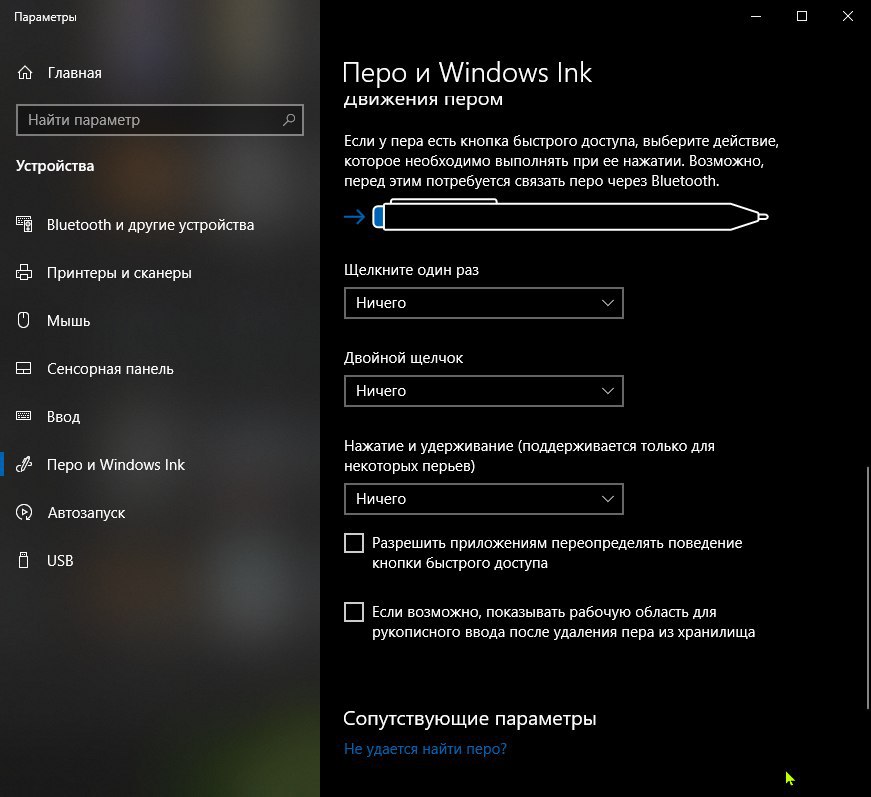Click the Перо и Windows Ink page title
The width and height of the screenshot is (871, 797).
[467, 73]
